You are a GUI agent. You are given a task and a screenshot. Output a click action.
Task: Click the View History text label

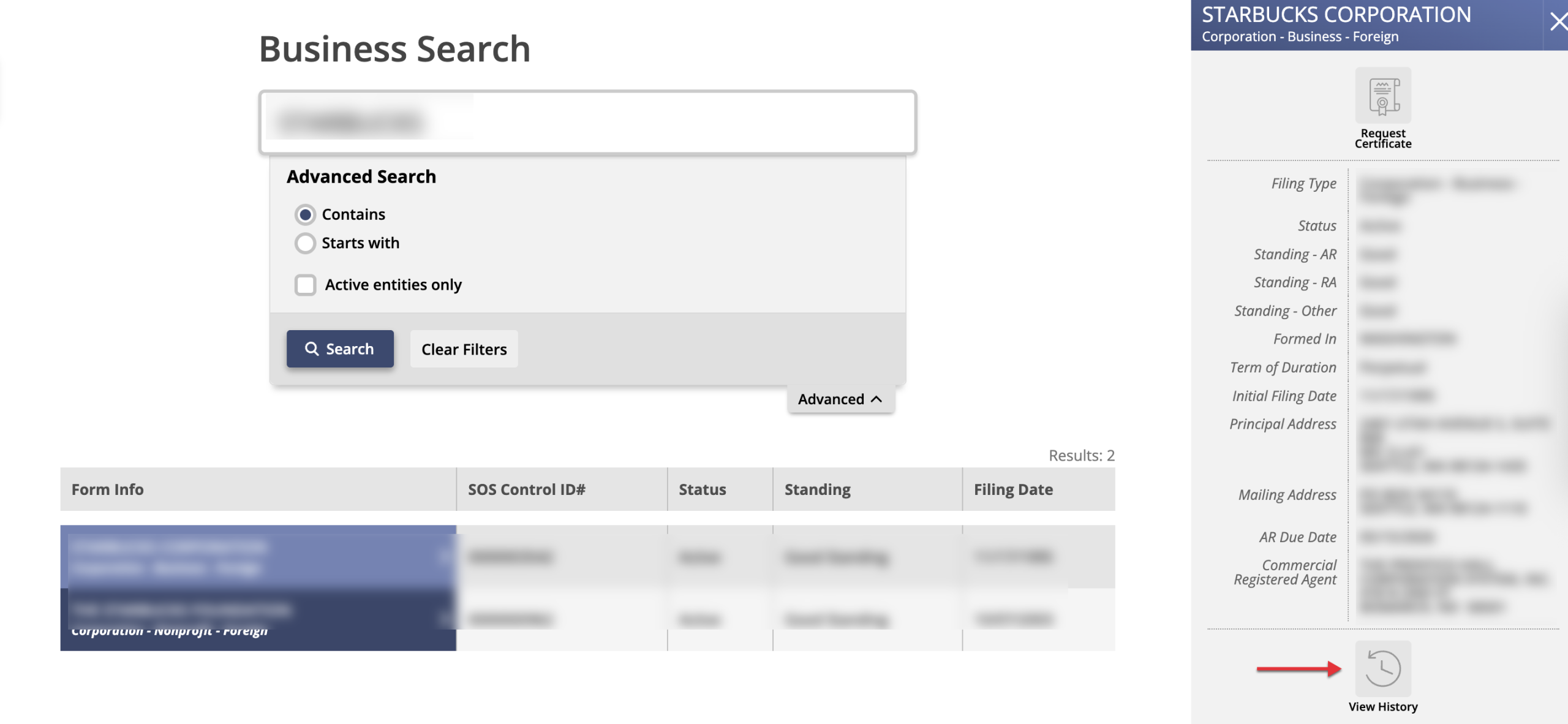1382,707
